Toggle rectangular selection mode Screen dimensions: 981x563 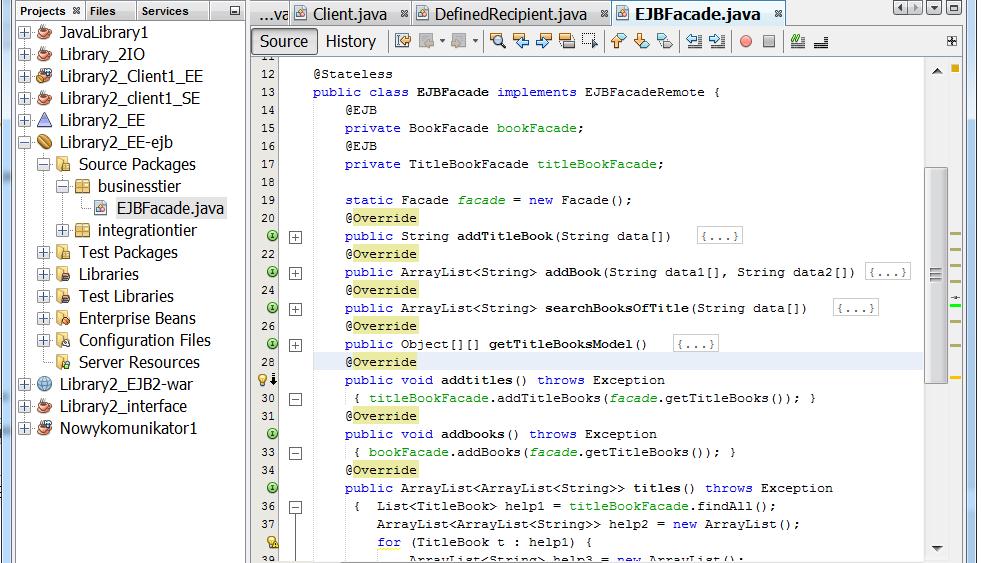click(589, 41)
